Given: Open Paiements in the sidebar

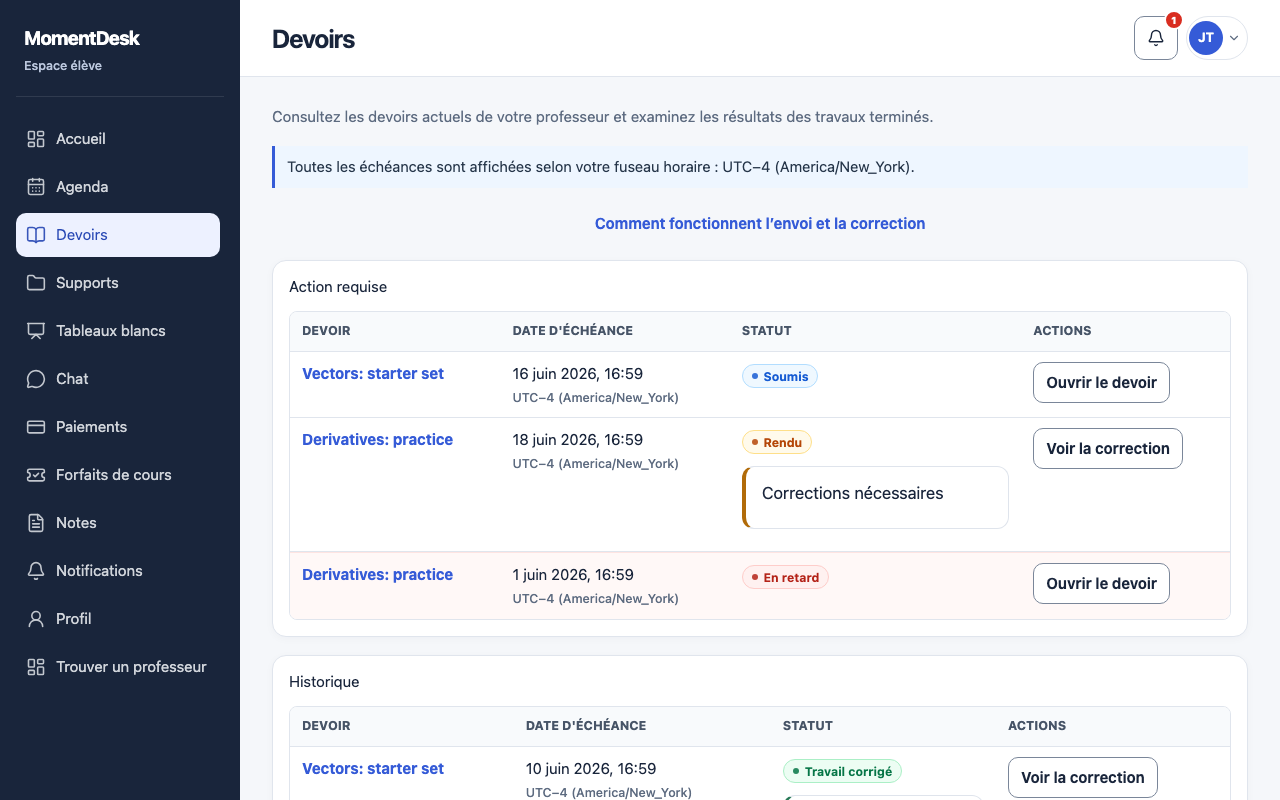Looking at the screenshot, I should pyautogui.click(x=118, y=427).
